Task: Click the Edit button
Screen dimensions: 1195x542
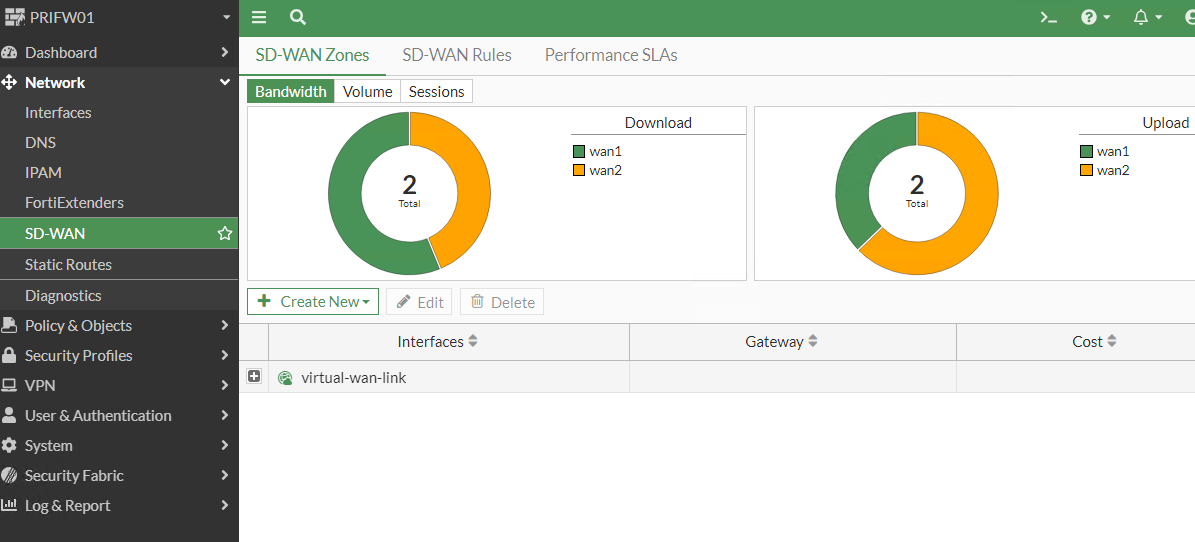Action: (419, 302)
